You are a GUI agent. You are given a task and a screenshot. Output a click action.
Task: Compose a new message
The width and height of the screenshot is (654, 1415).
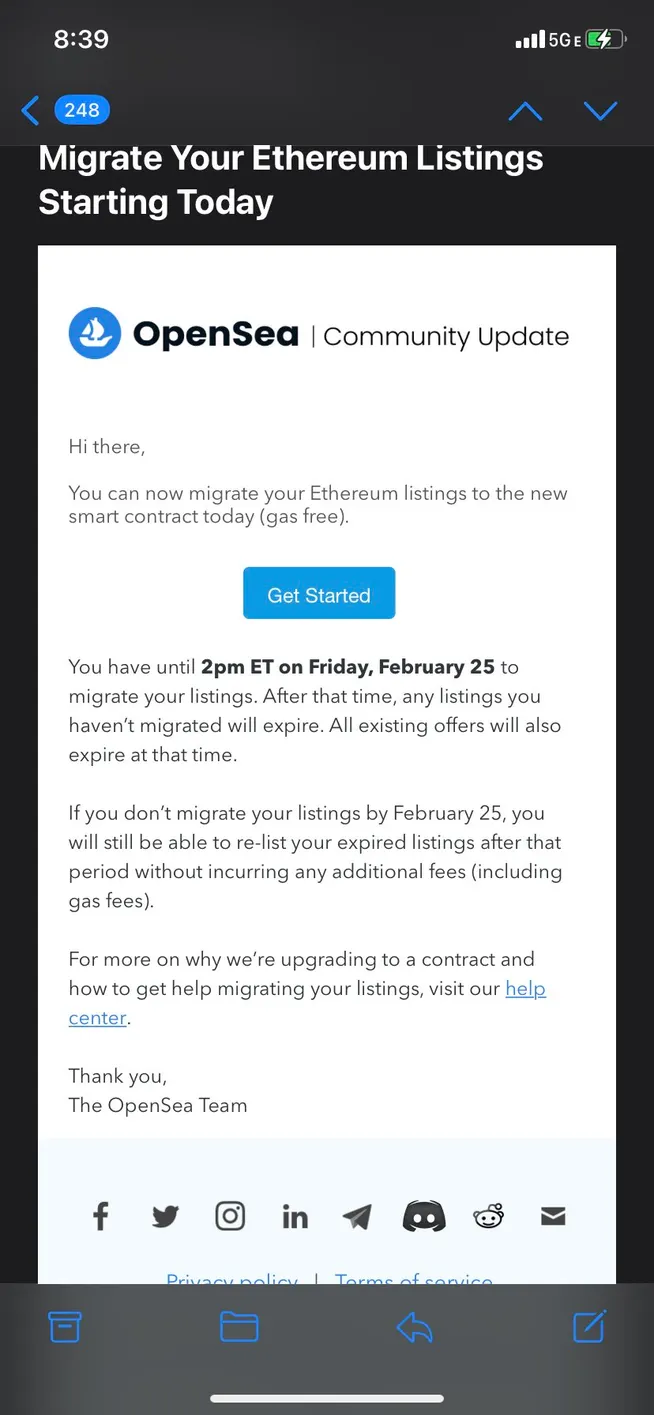(x=588, y=1327)
